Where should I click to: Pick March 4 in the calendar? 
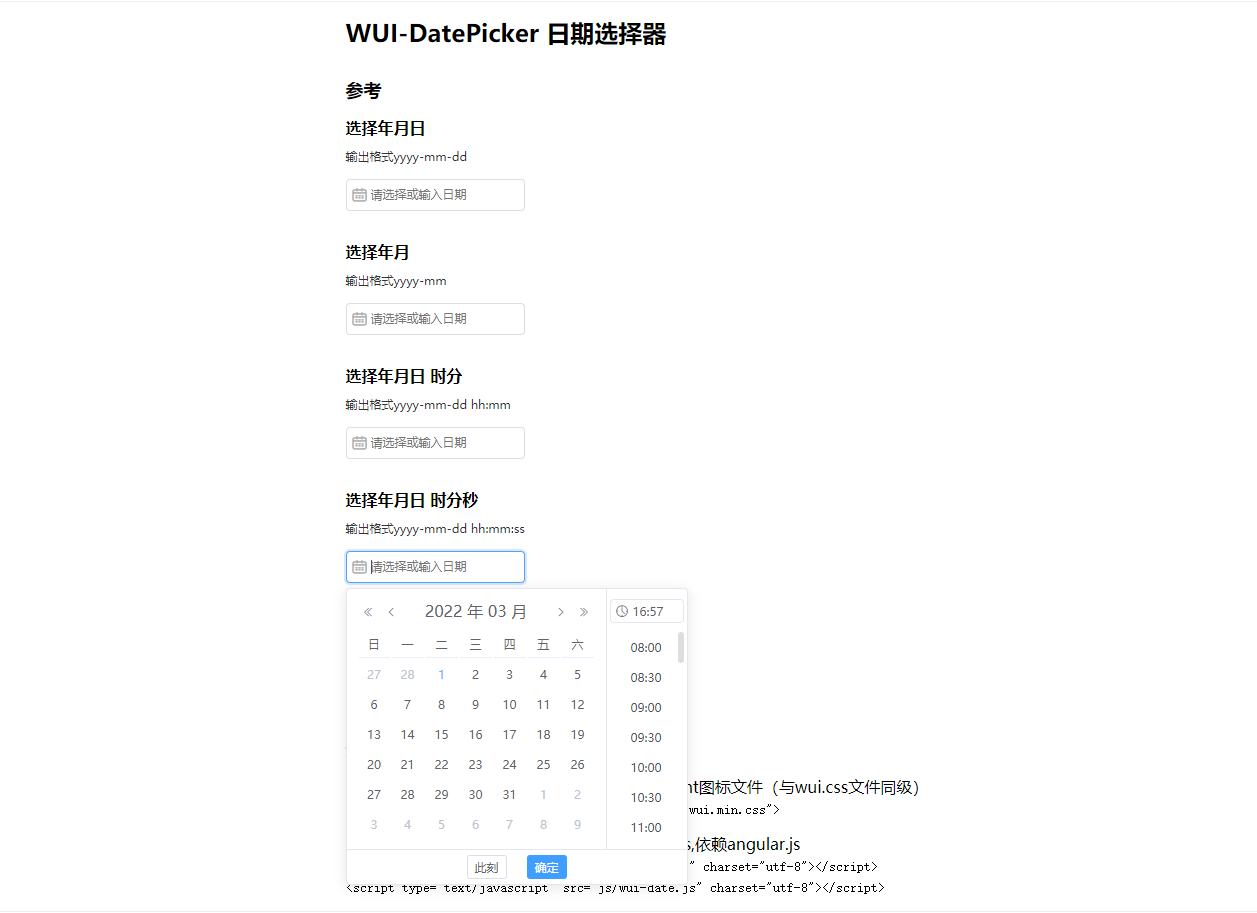544,675
